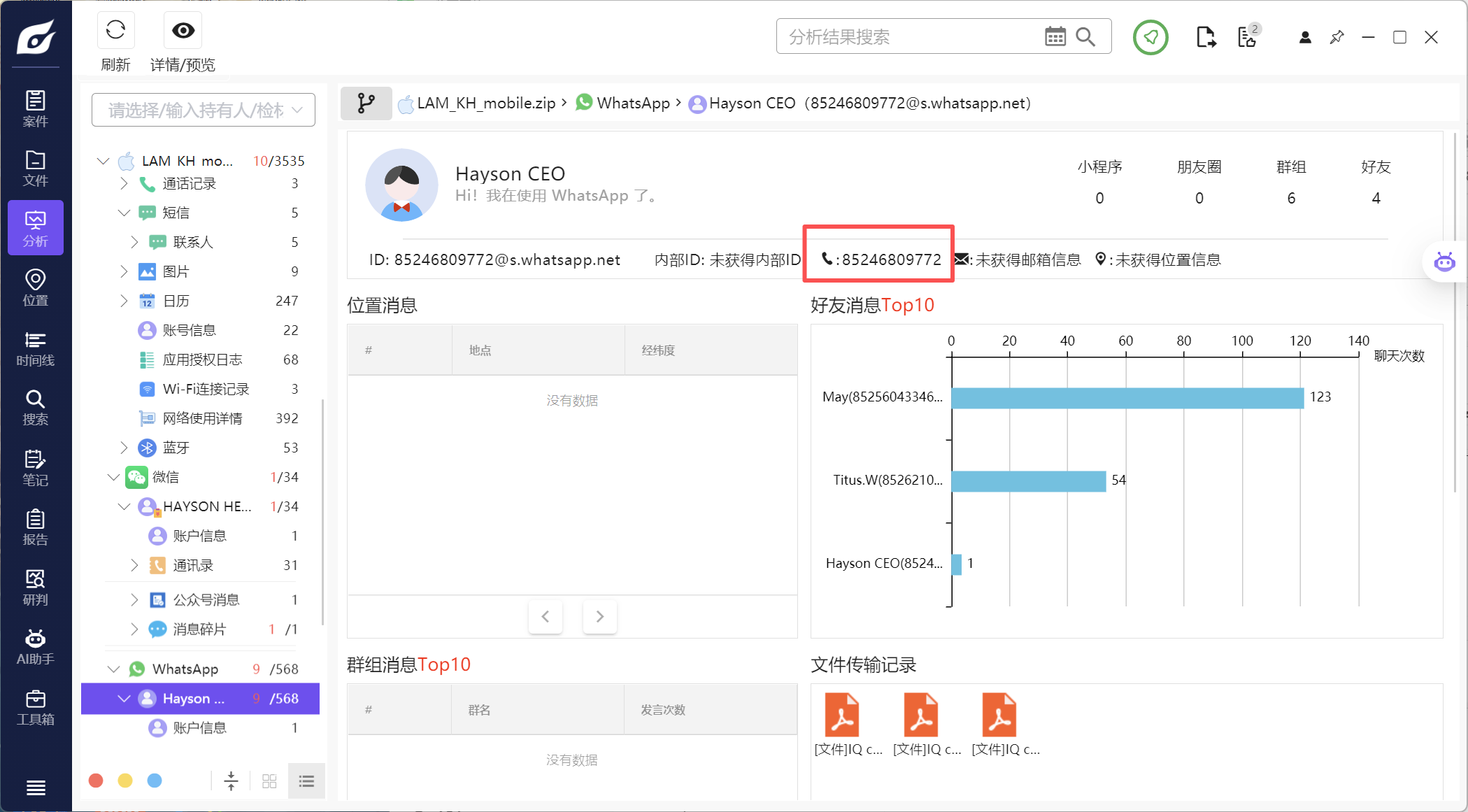Open the Timeline (时间线) sidebar panel
The width and height of the screenshot is (1468, 812).
[35, 348]
